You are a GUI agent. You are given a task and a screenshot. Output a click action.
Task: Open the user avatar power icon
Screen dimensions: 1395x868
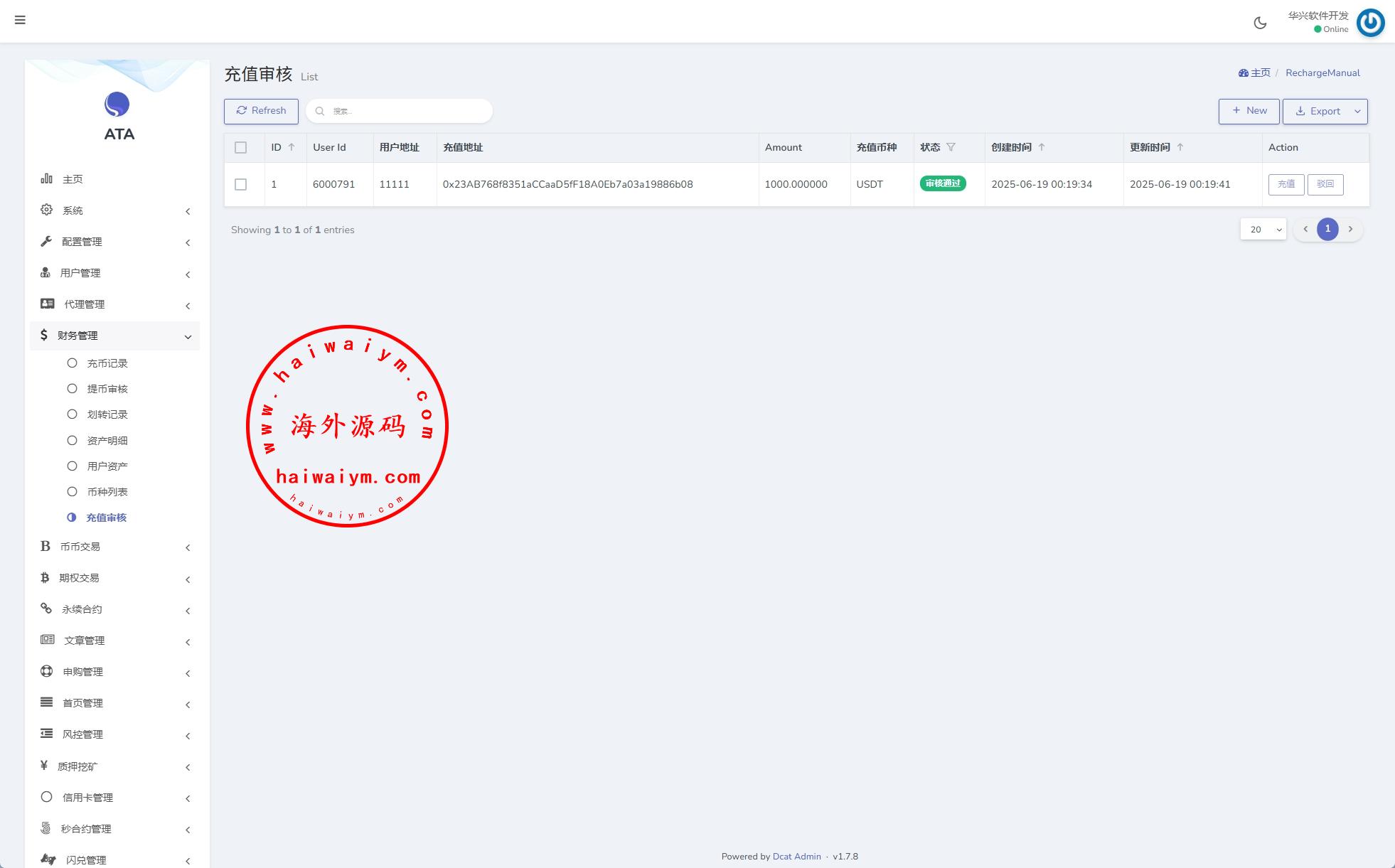[1370, 23]
